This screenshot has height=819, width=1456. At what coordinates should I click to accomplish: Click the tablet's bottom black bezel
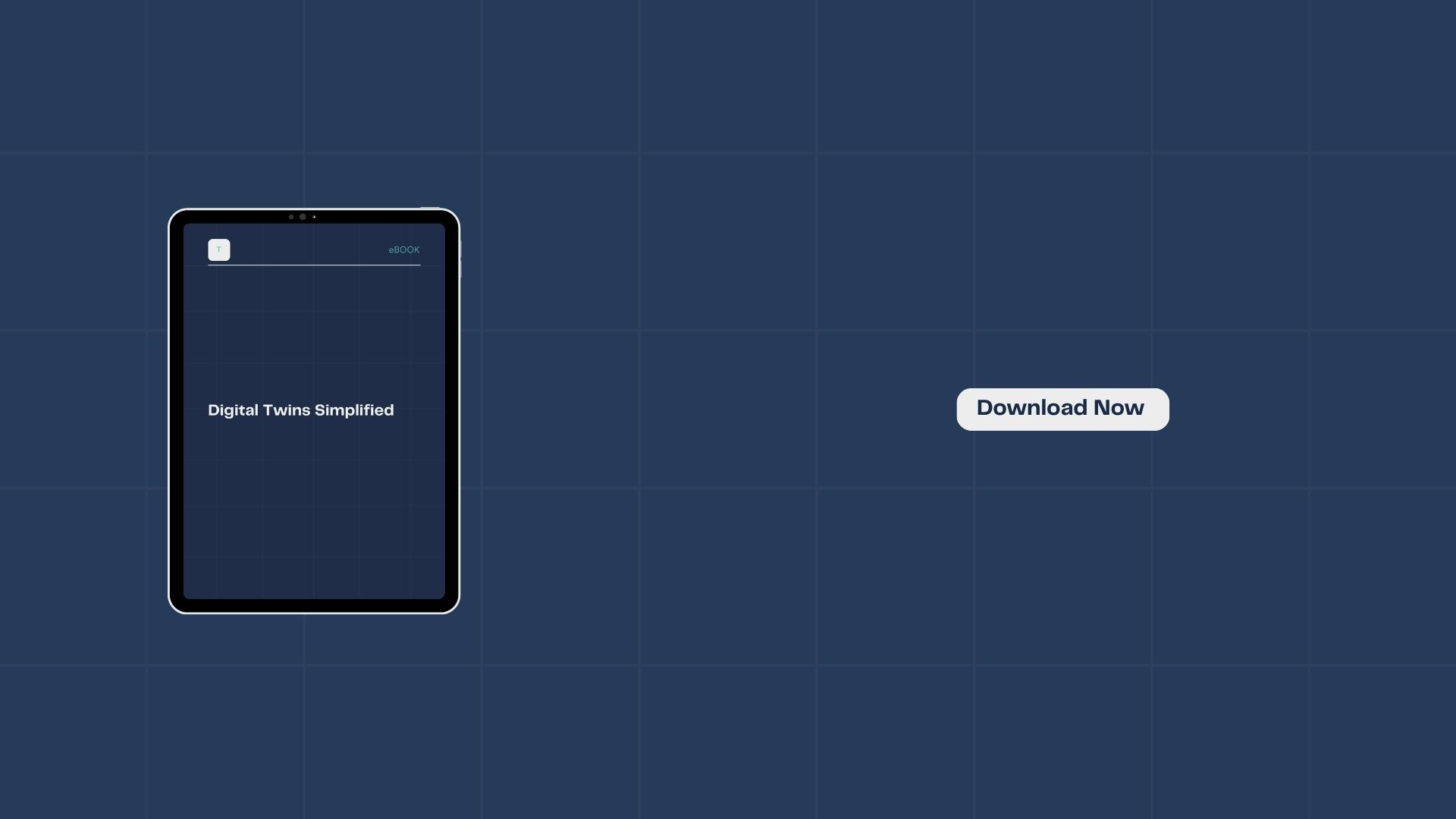pyautogui.click(x=314, y=606)
